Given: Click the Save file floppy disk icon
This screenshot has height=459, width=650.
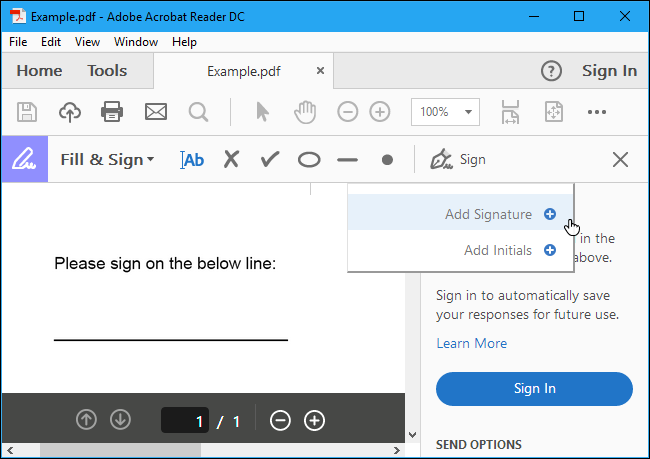Looking at the screenshot, I should tap(28, 112).
